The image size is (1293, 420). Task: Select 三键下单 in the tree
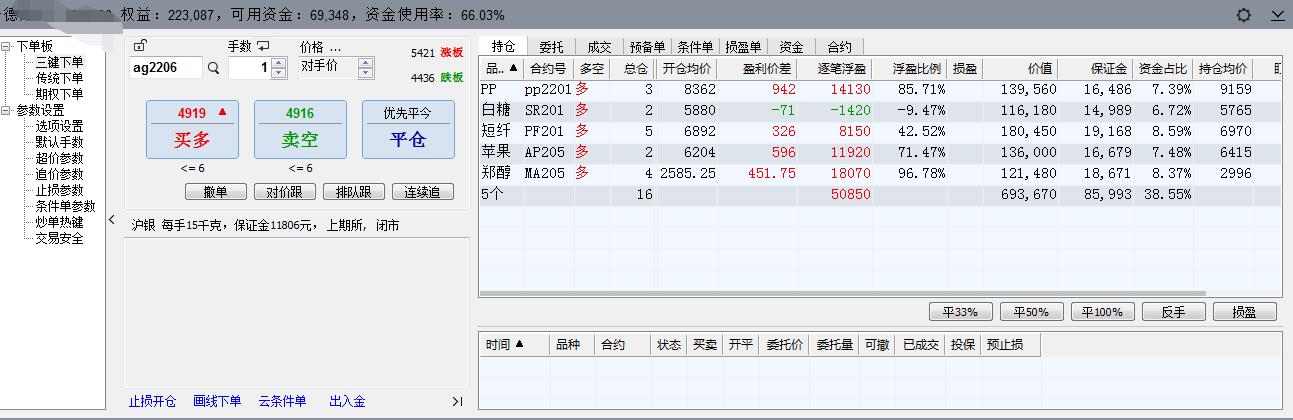pos(60,62)
